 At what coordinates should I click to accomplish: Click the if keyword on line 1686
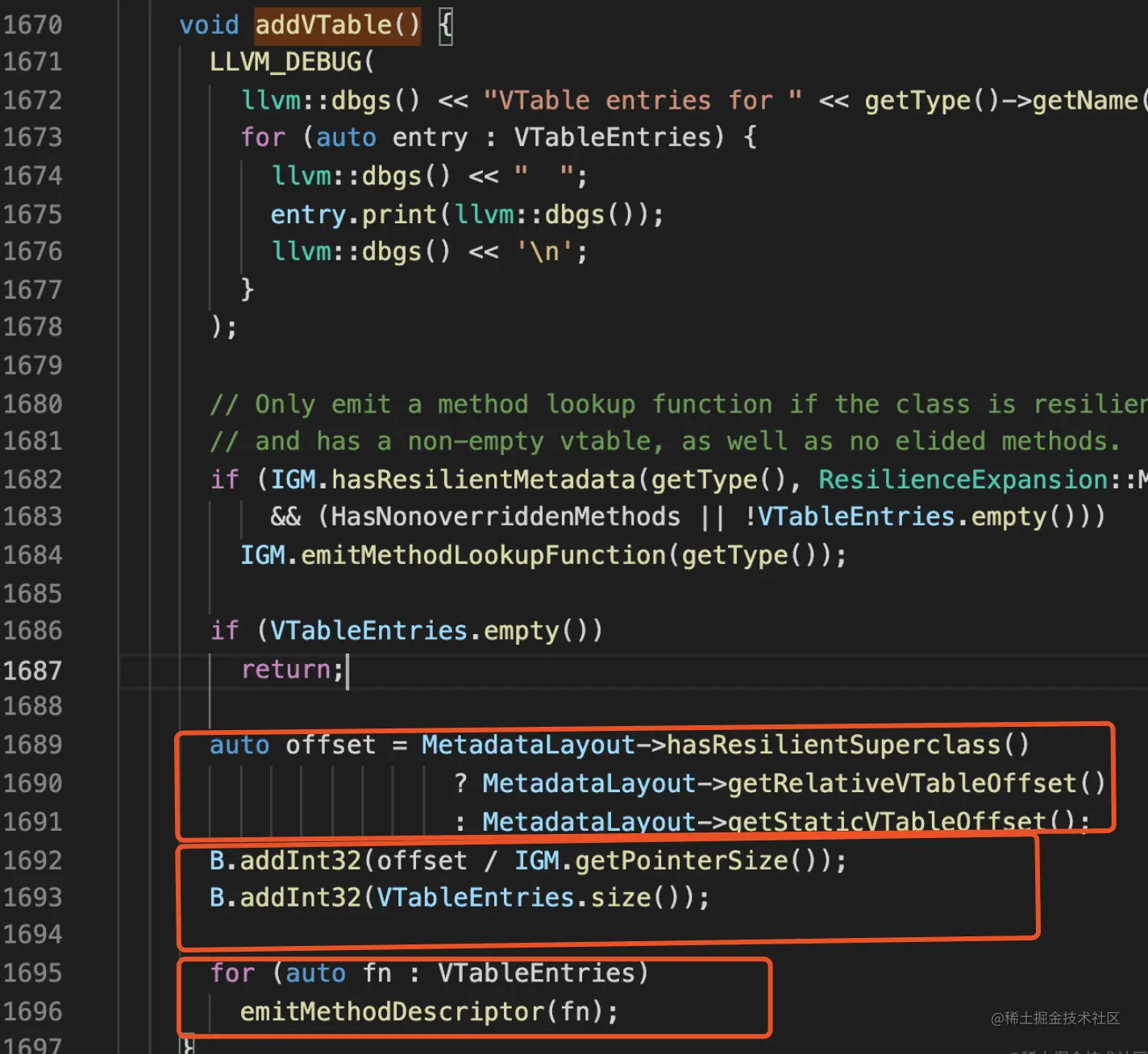(x=224, y=630)
